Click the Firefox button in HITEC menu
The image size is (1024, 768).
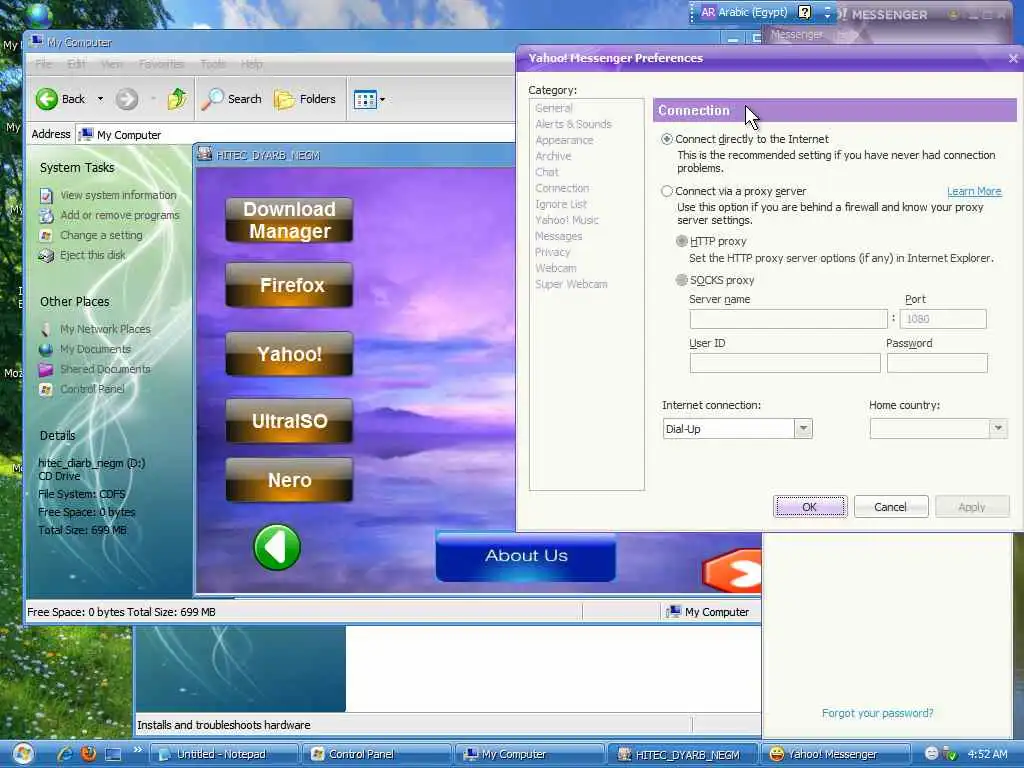289,285
